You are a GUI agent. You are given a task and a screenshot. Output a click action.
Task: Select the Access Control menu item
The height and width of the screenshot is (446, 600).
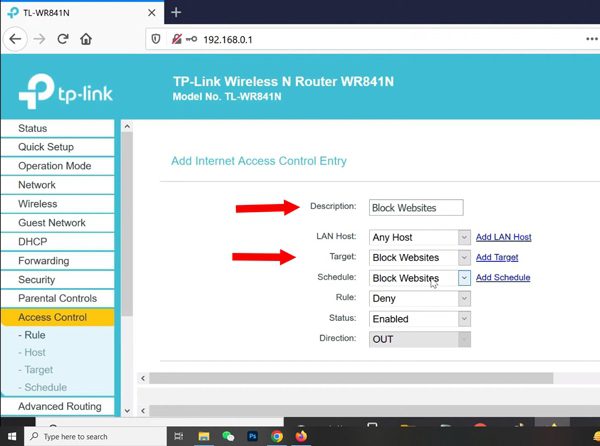coord(57,317)
